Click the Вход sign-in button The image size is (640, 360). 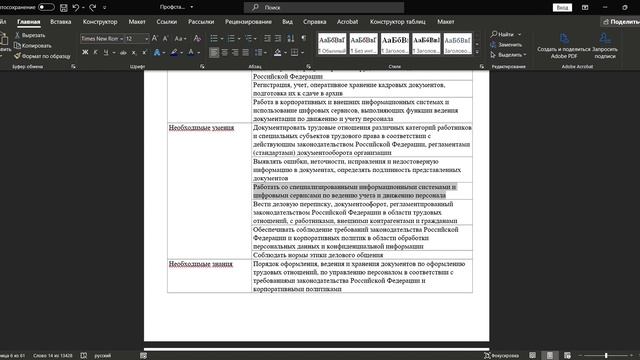tap(562, 7)
